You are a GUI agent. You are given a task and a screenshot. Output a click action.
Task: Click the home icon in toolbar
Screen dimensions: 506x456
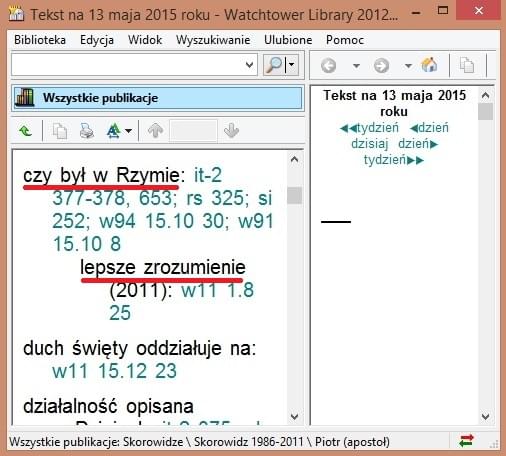[x=429, y=65]
